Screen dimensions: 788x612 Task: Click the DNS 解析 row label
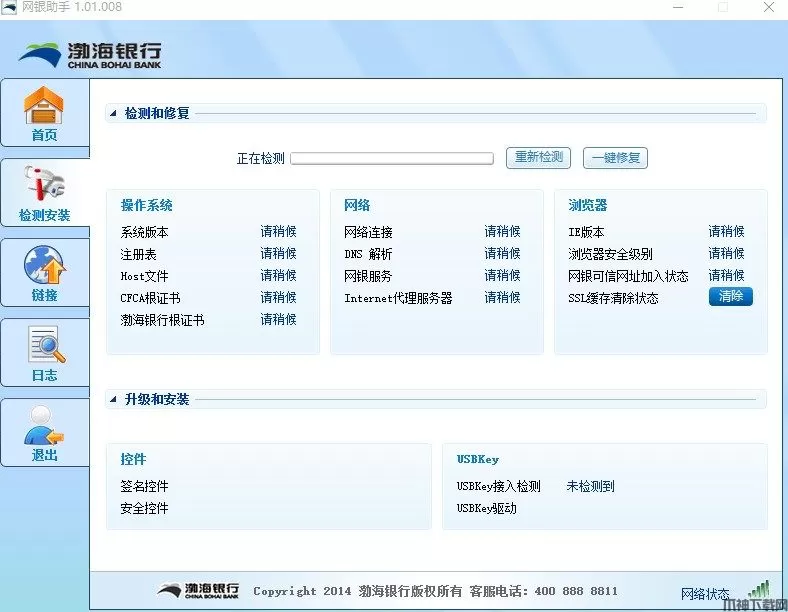[x=368, y=254]
